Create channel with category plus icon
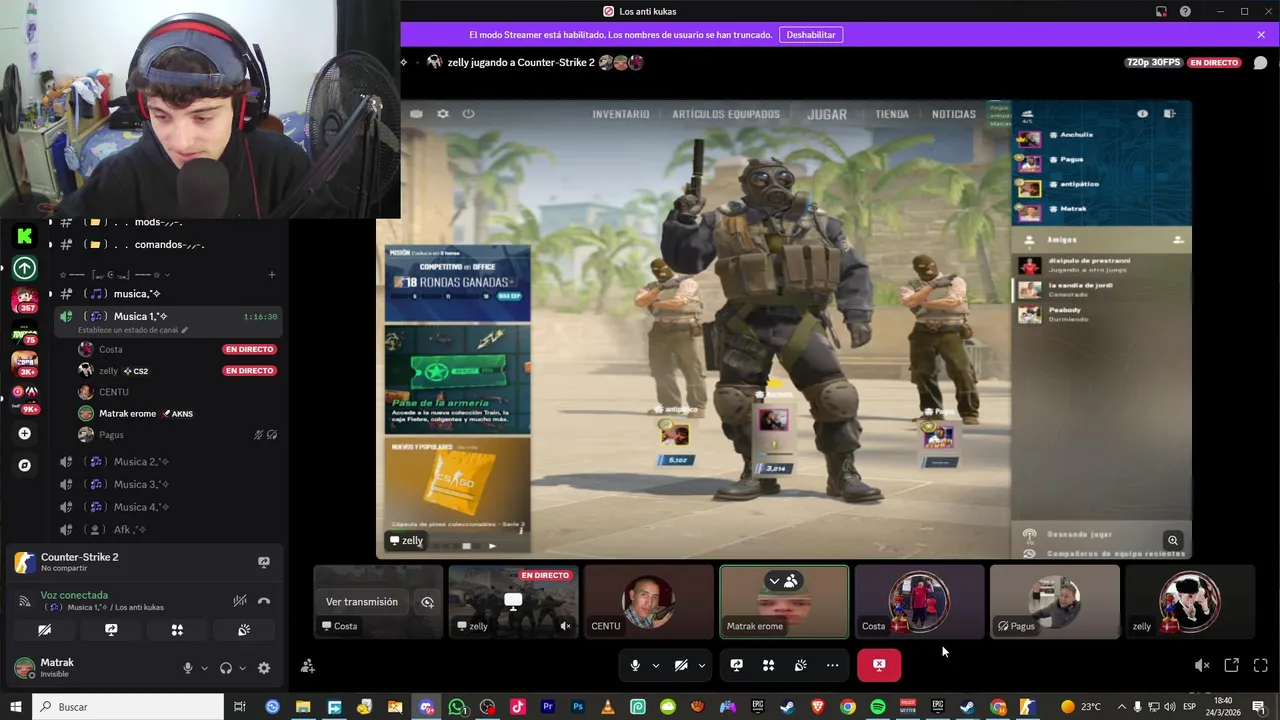1280x720 pixels. (x=272, y=275)
